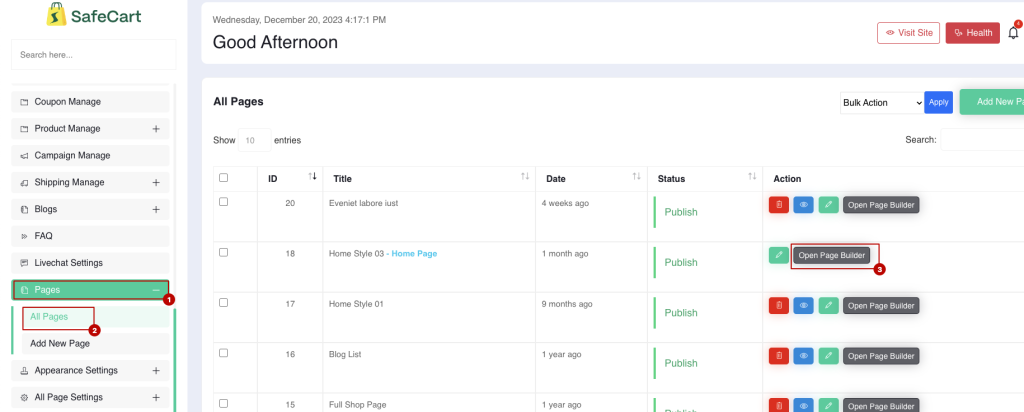Image resolution: width=1024 pixels, height=412 pixels.
Task: Delete the Eveniet labore iust page
Action: pyautogui.click(x=778, y=205)
